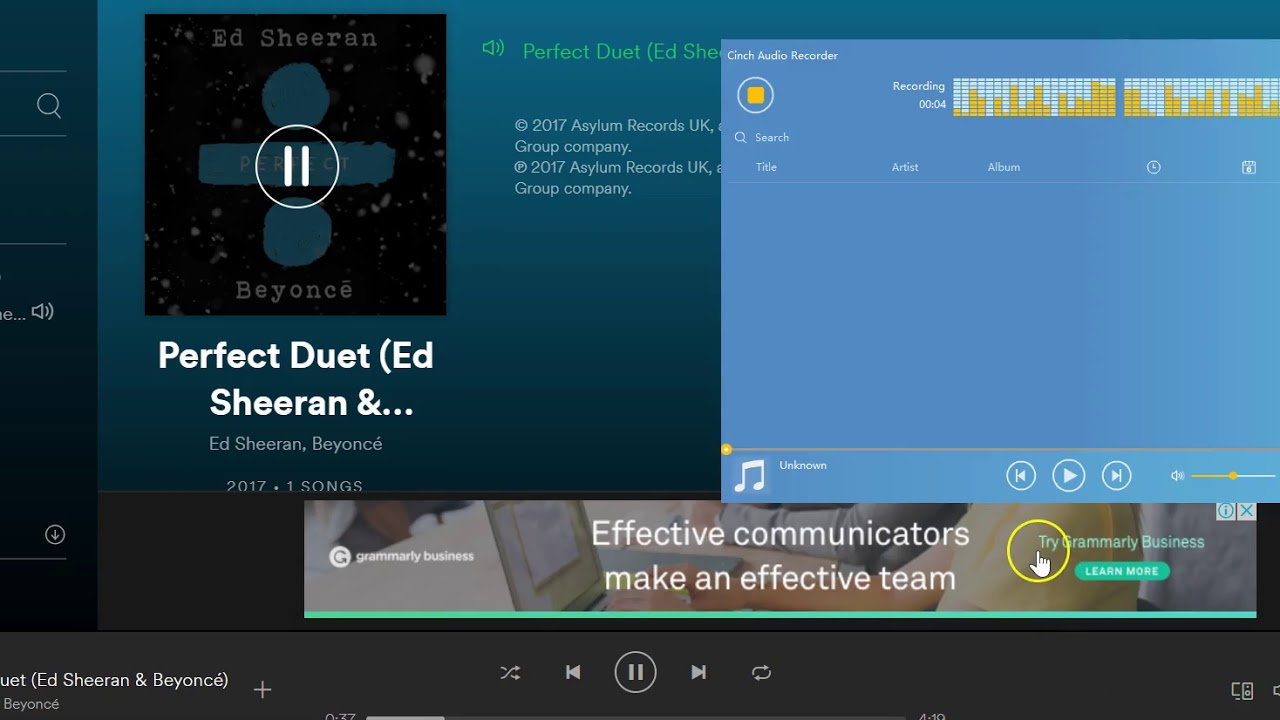Viewport: 1280px width, 720px height.
Task: Open the devices available icon
Action: coord(1242,690)
